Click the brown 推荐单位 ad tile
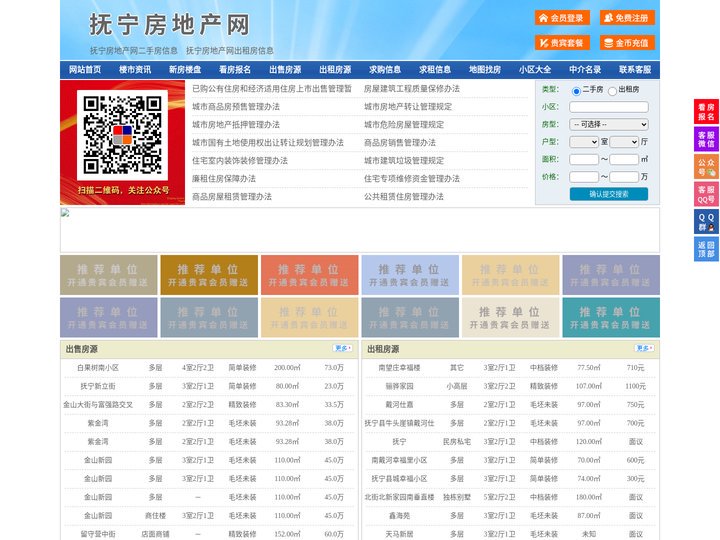Image resolution: width=720 pixels, height=540 pixels. click(x=209, y=275)
